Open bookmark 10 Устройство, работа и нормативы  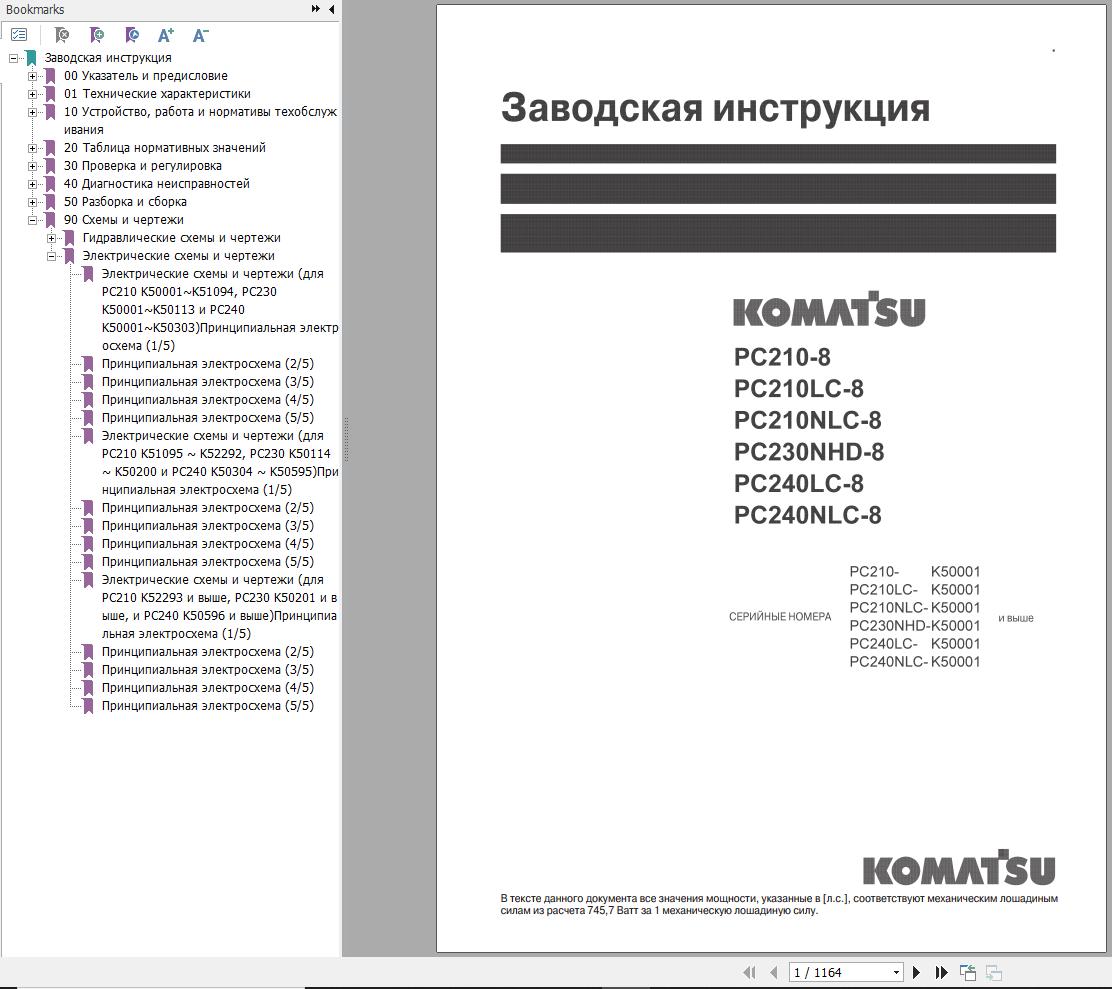coord(200,121)
